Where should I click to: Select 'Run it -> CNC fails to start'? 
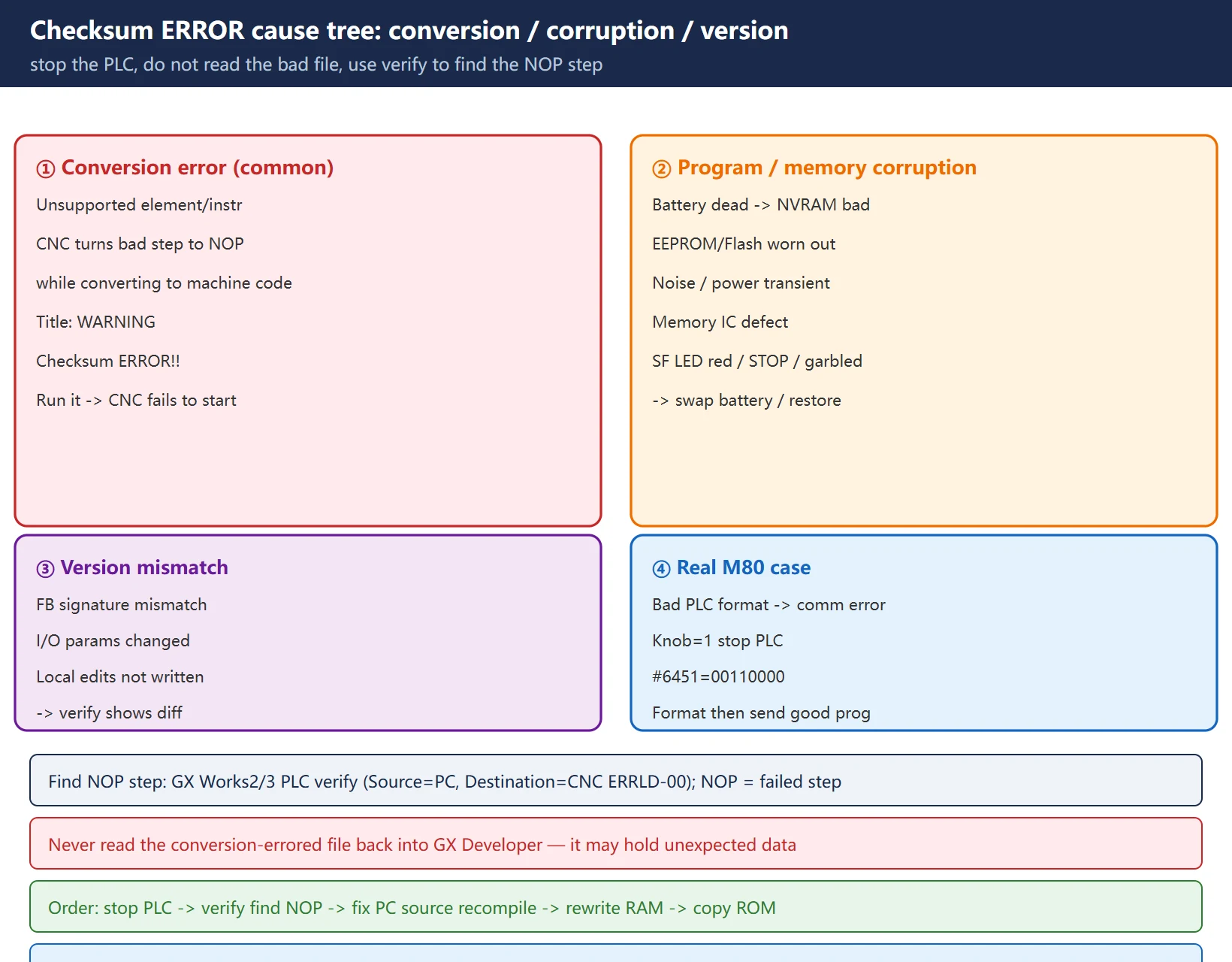(136, 401)
